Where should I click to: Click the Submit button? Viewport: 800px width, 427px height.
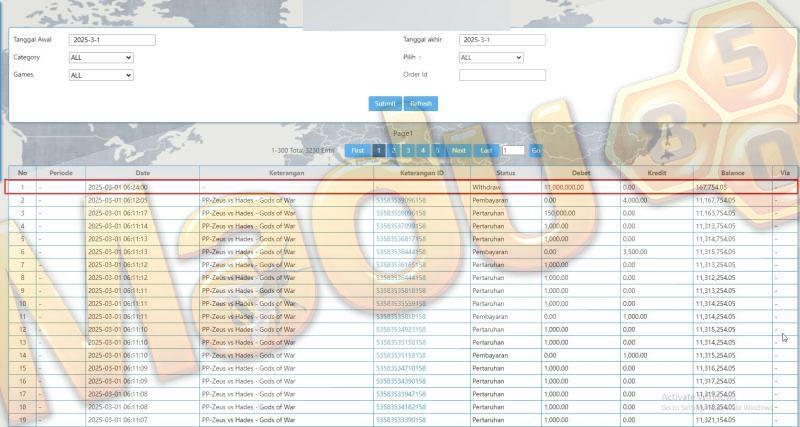coord(385,104)
